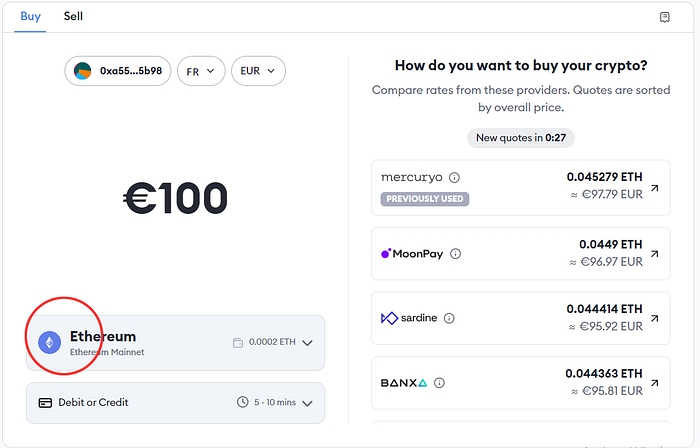Image resolution: width=700 pixels, height=448 pixels.
Task: Click the MoonPay info icon
Action: [x=456, y=254]
